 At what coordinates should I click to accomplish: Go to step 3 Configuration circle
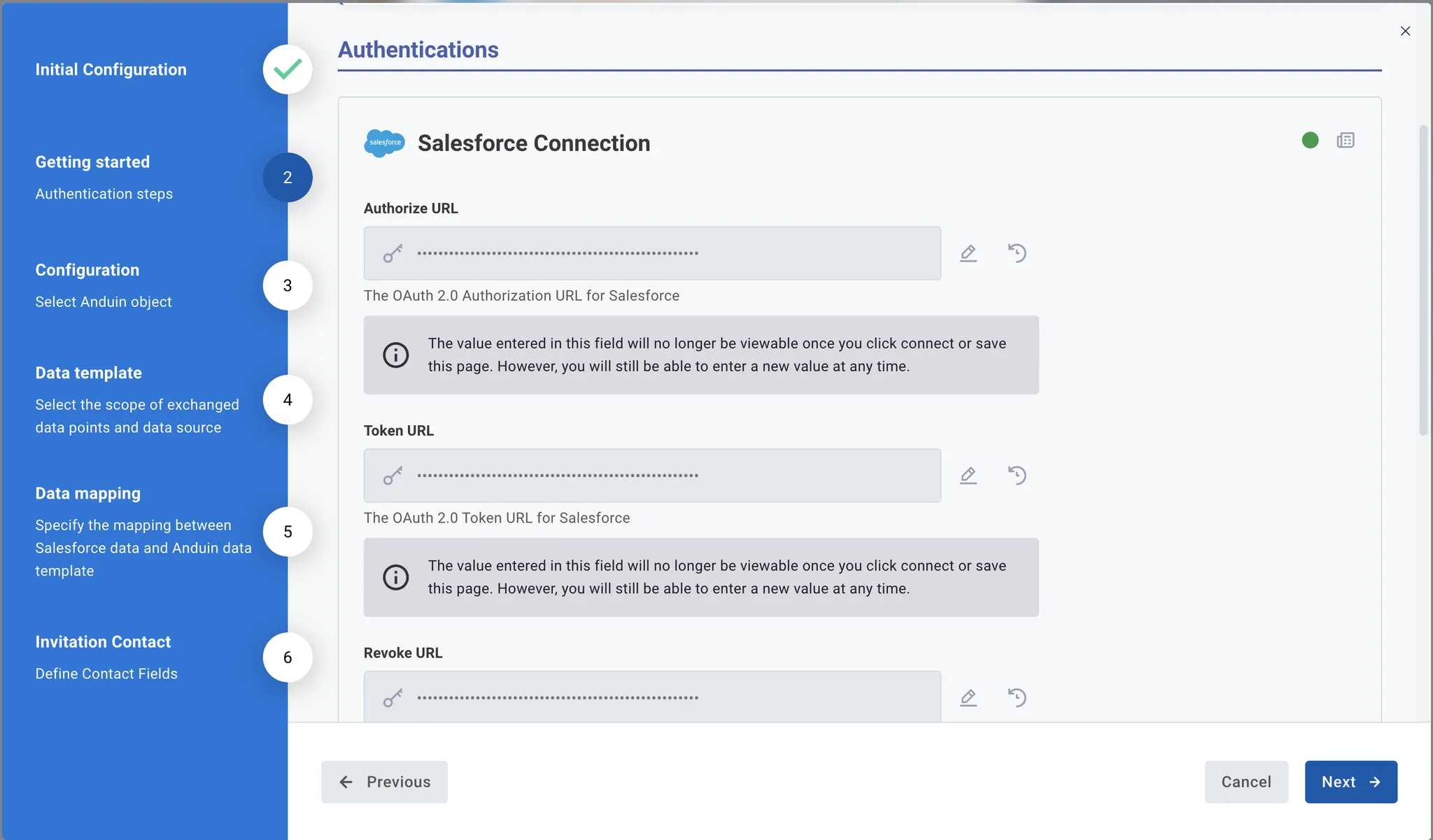pos(288,285)
